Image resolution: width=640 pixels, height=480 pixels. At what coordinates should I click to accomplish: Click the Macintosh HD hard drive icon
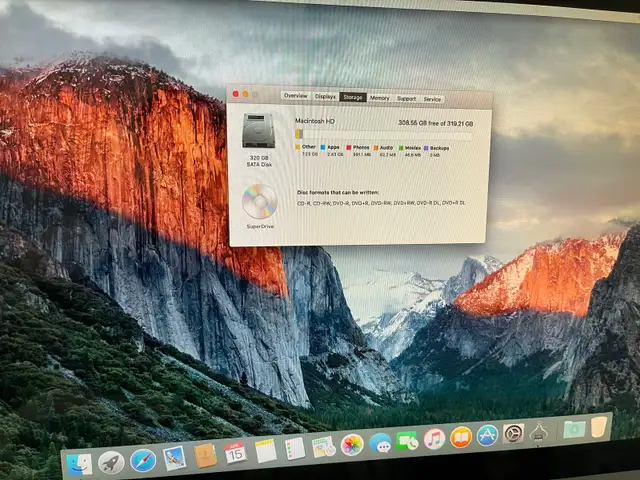(258, 131)
